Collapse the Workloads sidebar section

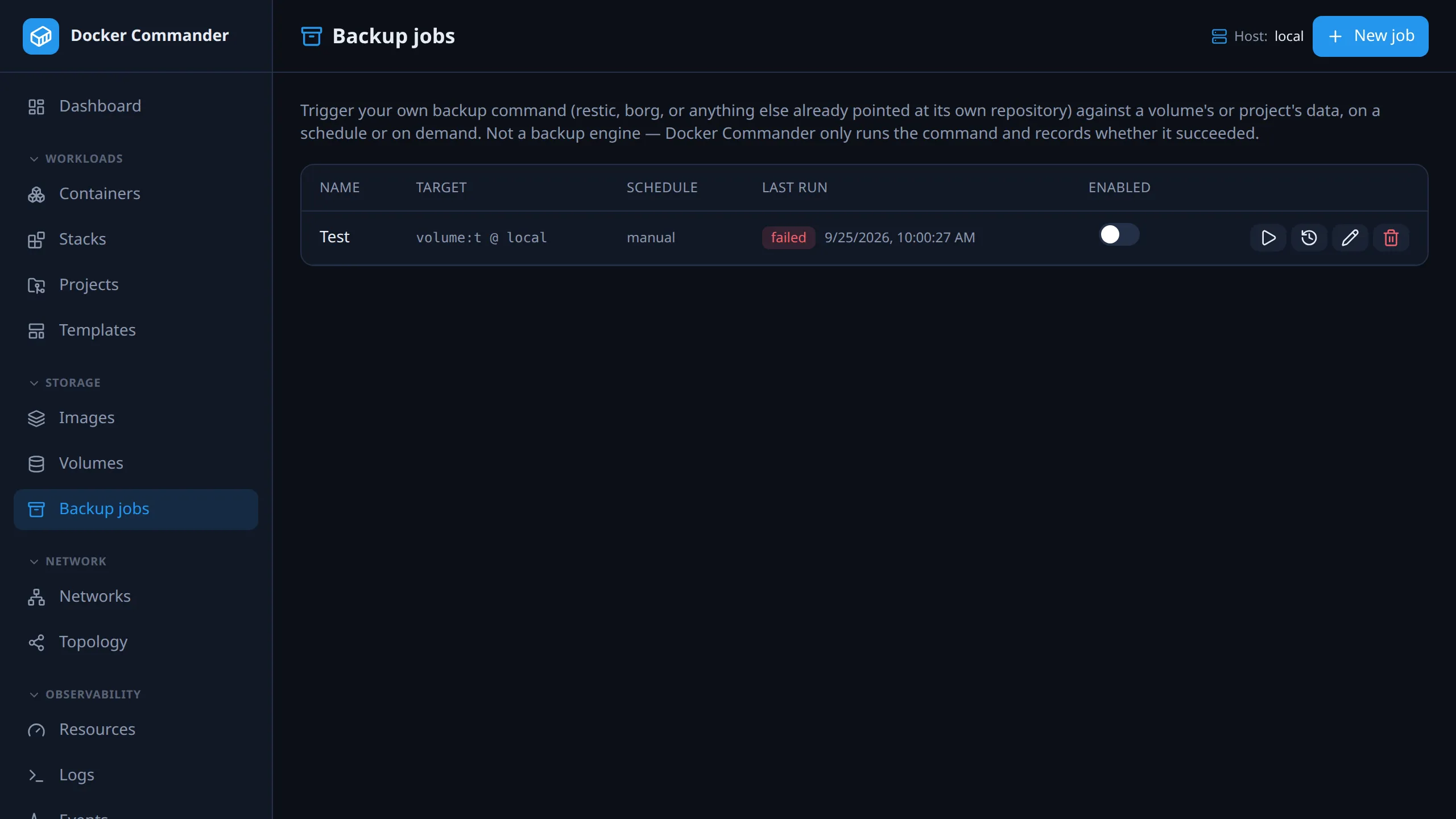click(76, 159)
